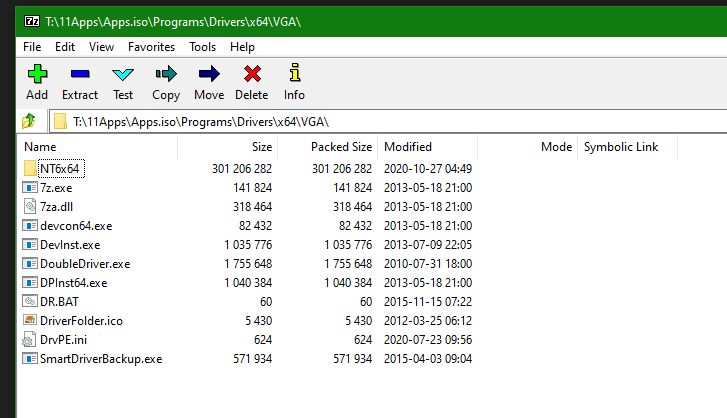Image resolution: width=727 pixels, height=418 pixels.
Task: Click the red Delete X icon
Action: (252, 74)
